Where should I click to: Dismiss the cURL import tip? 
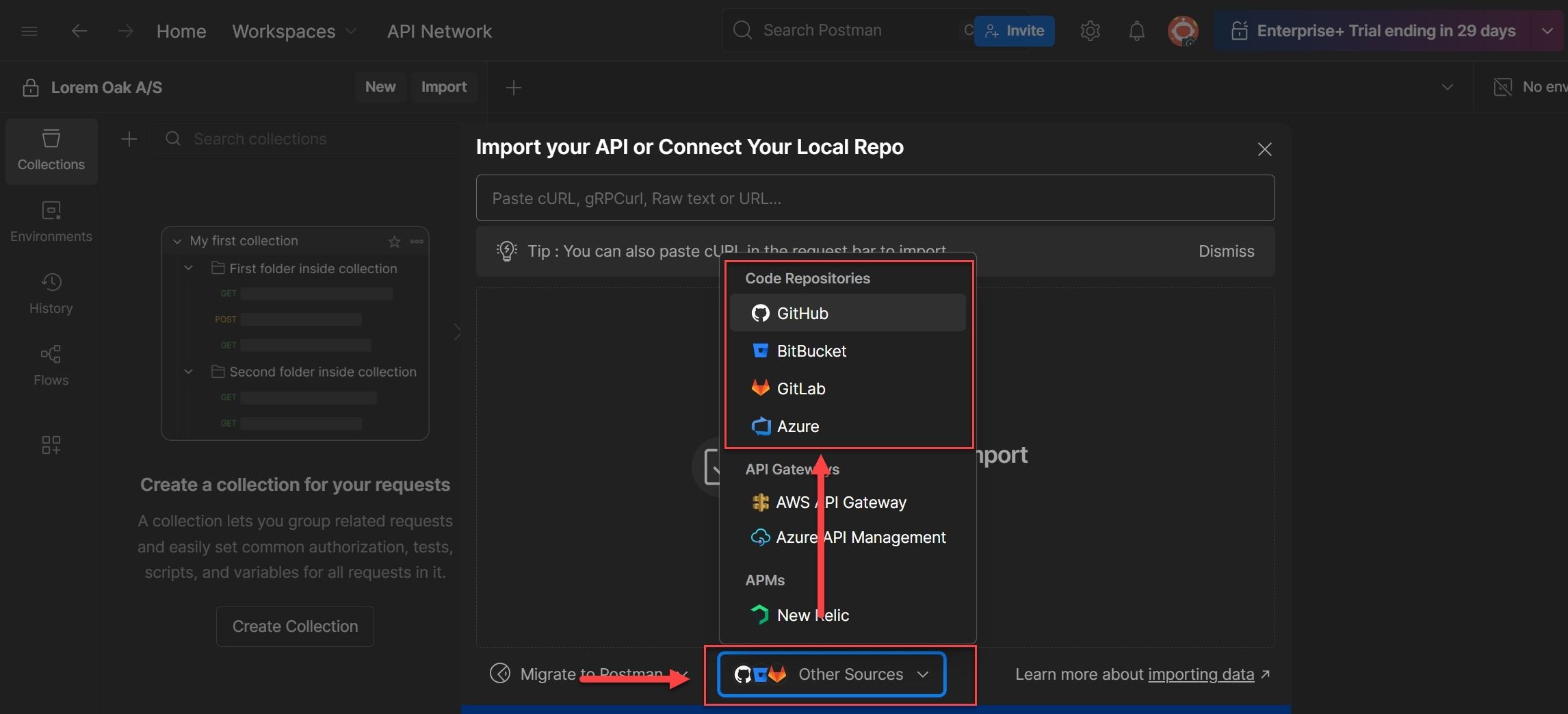tap(1226, 251)
